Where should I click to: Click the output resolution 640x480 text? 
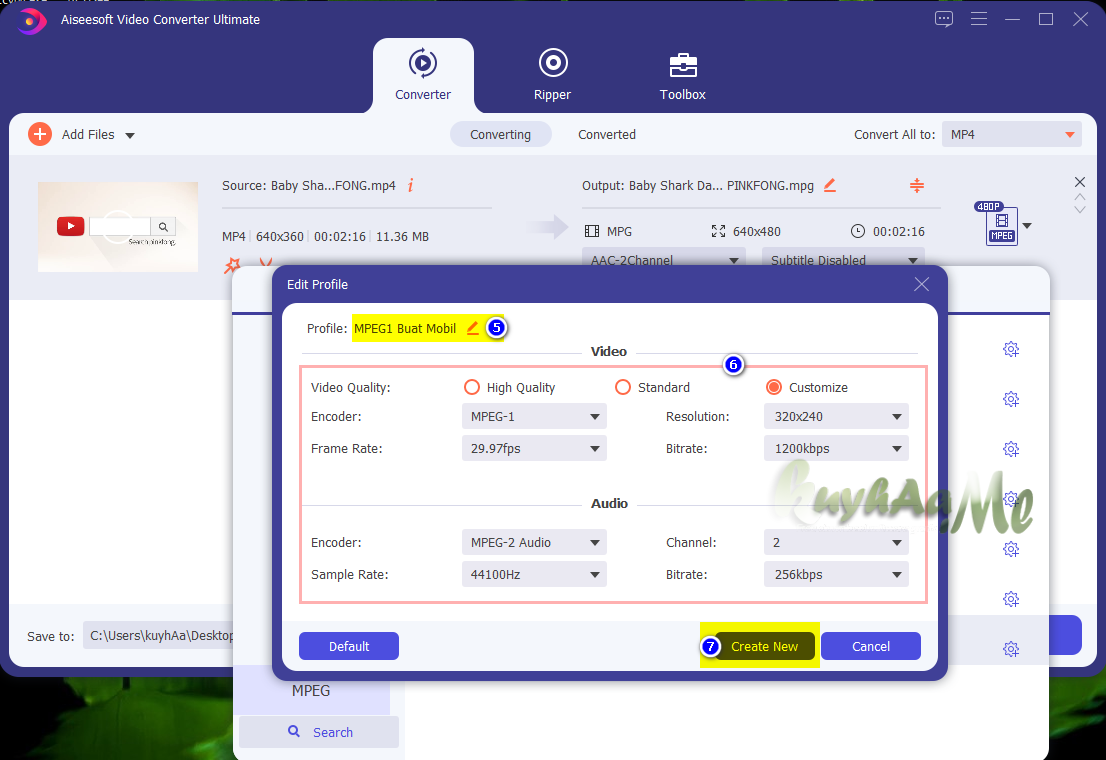pos(756,231)
